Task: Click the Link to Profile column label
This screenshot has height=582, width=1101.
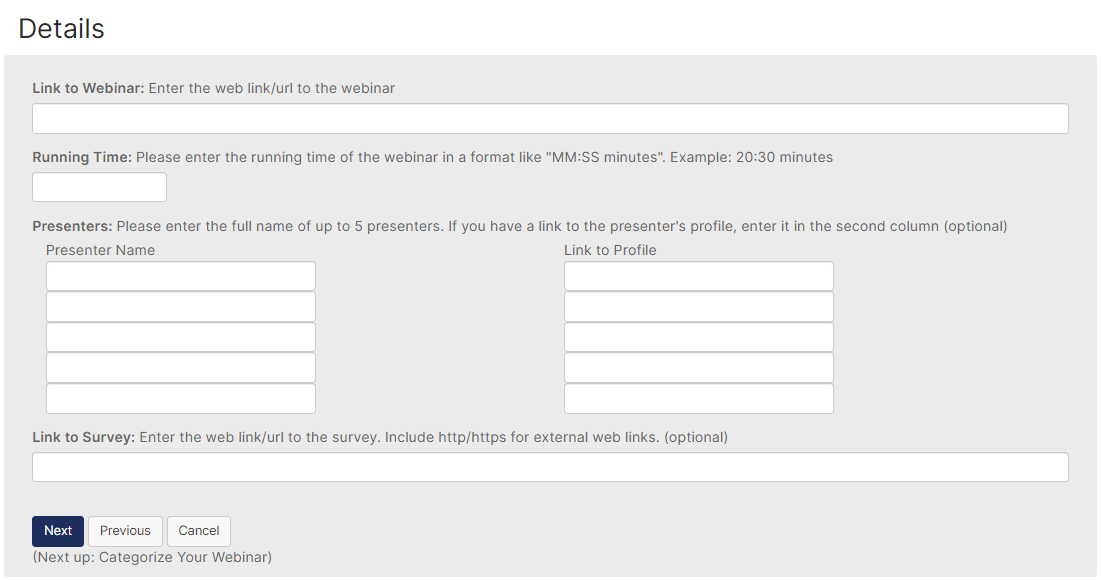Action: pyautogui.click(x=610, y=250)
